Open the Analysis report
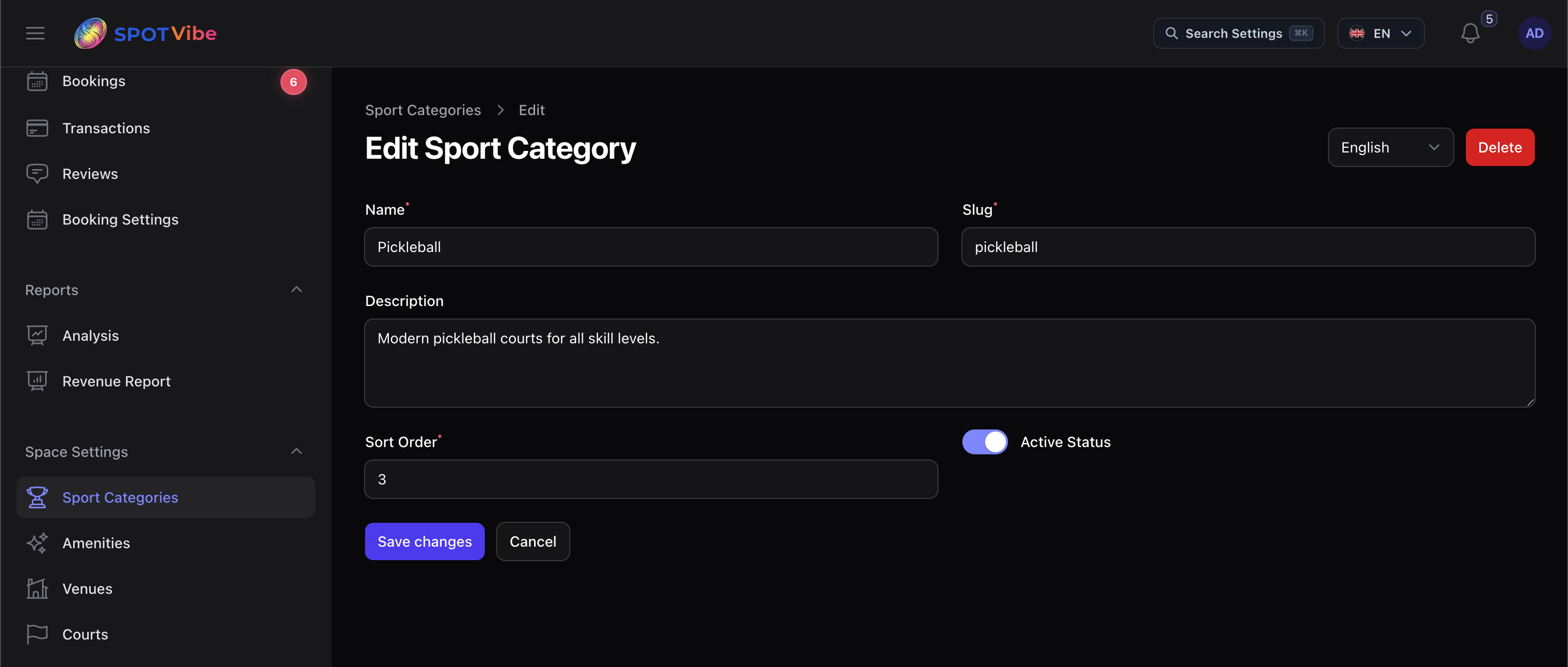Viewport: 1568px width, 667px height. 165,336
